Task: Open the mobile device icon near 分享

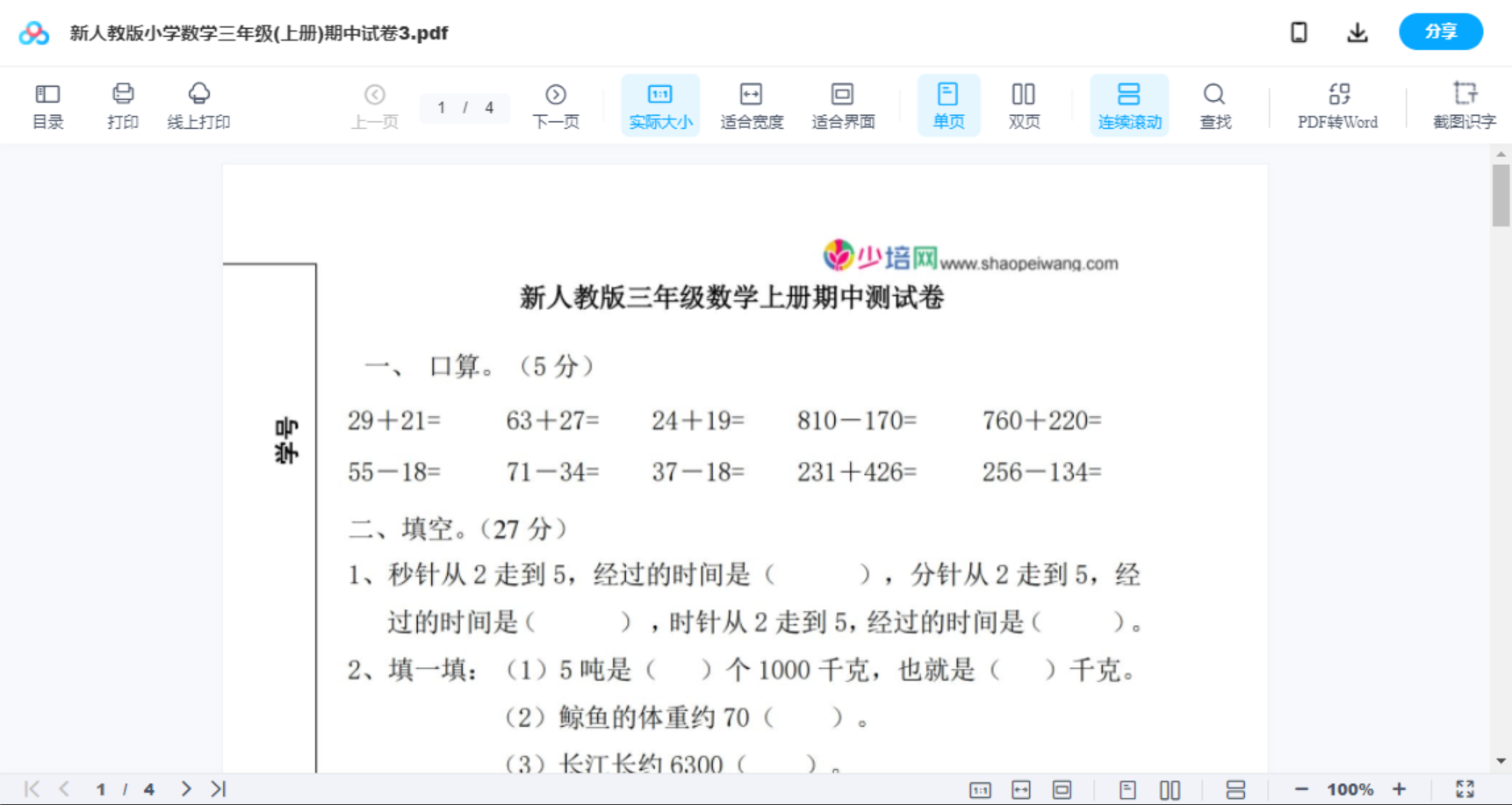Action: [1299, 32]
